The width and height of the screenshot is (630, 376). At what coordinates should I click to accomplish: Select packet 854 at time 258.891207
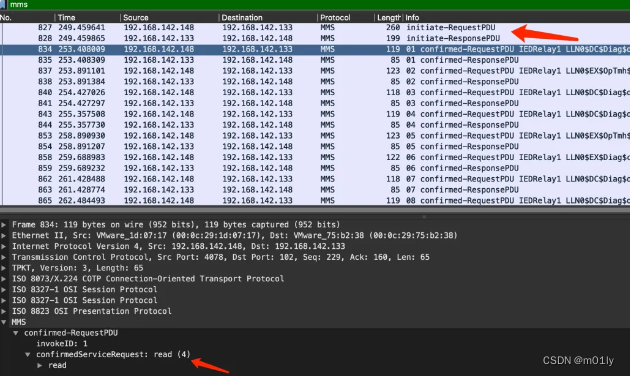tap(315, 147)
